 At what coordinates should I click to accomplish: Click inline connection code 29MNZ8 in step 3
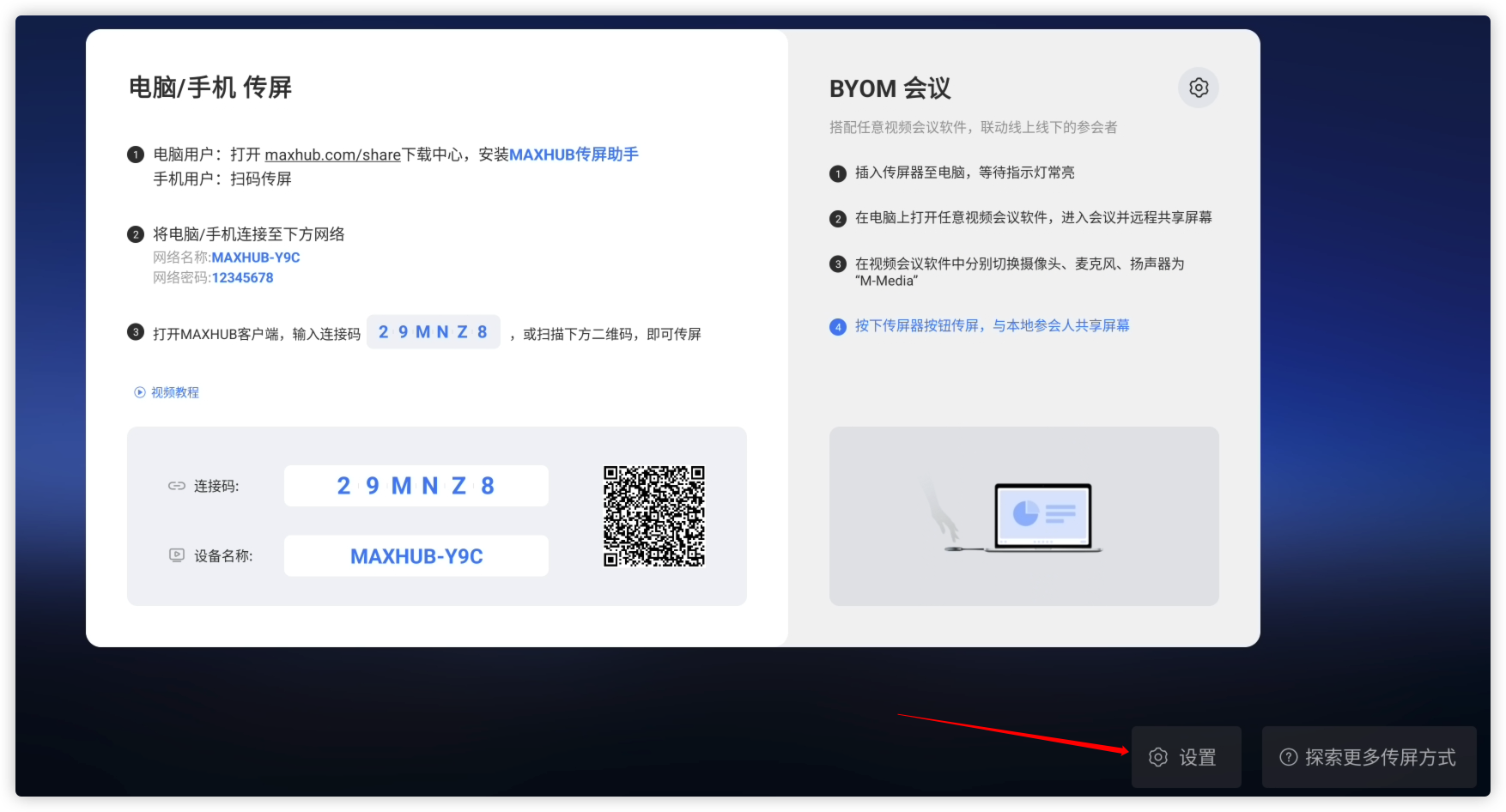pyautogui.click(x=434, y=332)
